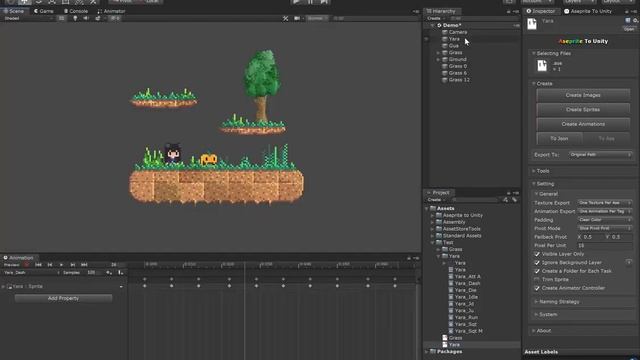This screenshot has height=360, width=640.
Task: Toggle Create Animator Controller checkbox
Action: [537, 288]
